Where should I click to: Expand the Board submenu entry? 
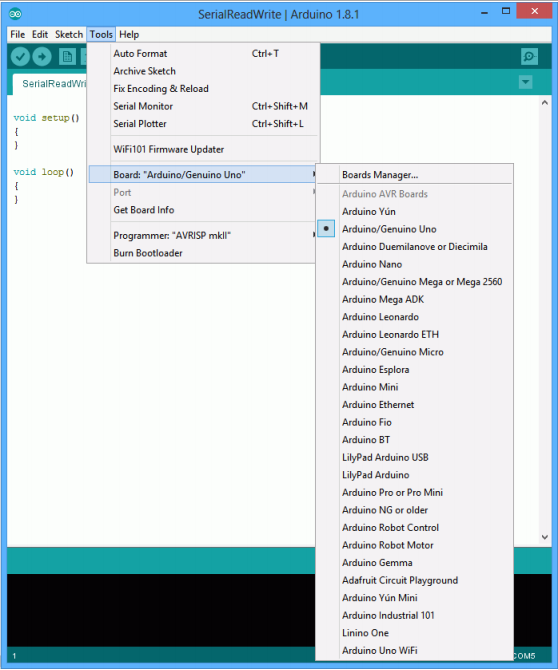(x=203, y=174)
